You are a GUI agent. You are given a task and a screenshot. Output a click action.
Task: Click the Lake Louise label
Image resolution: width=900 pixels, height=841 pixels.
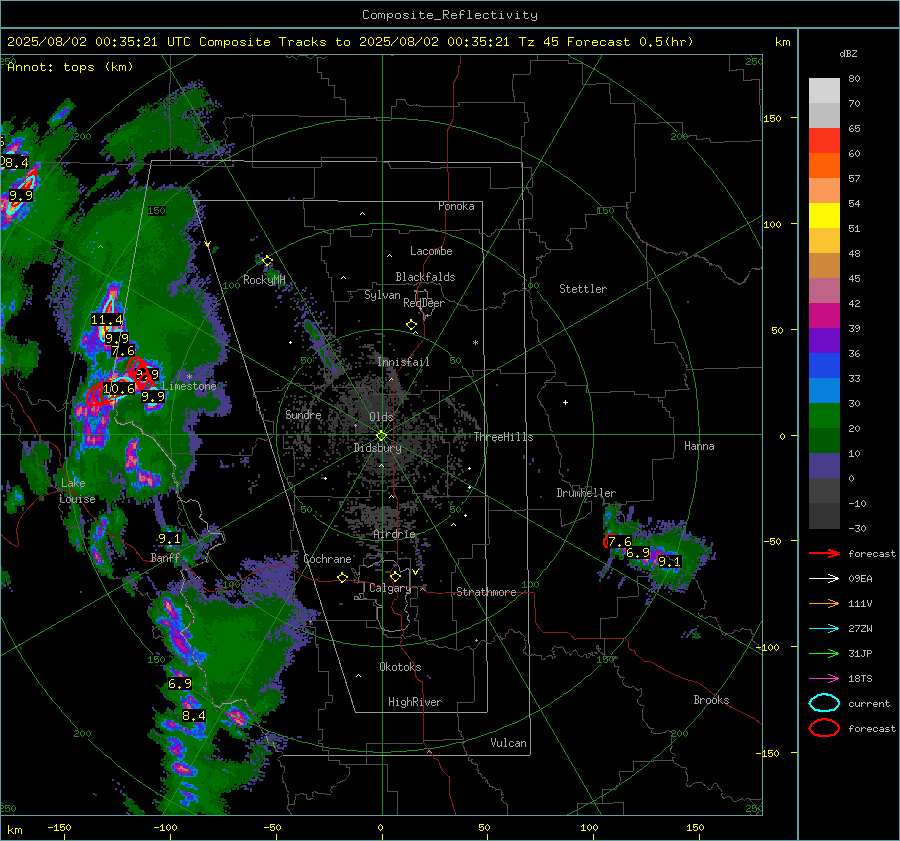point(77,491)
